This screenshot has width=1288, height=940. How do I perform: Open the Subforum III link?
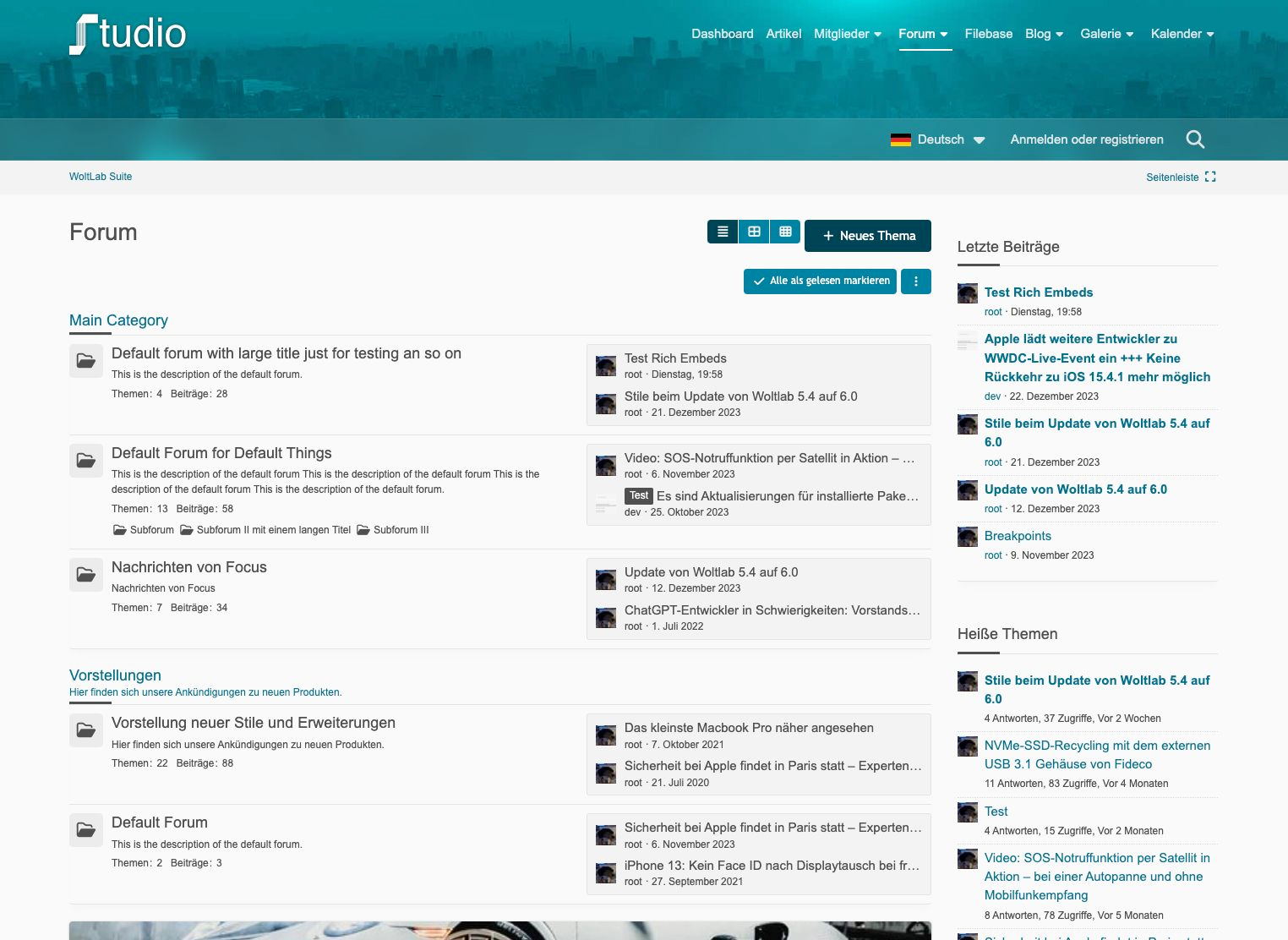click(x=401, y=530)
